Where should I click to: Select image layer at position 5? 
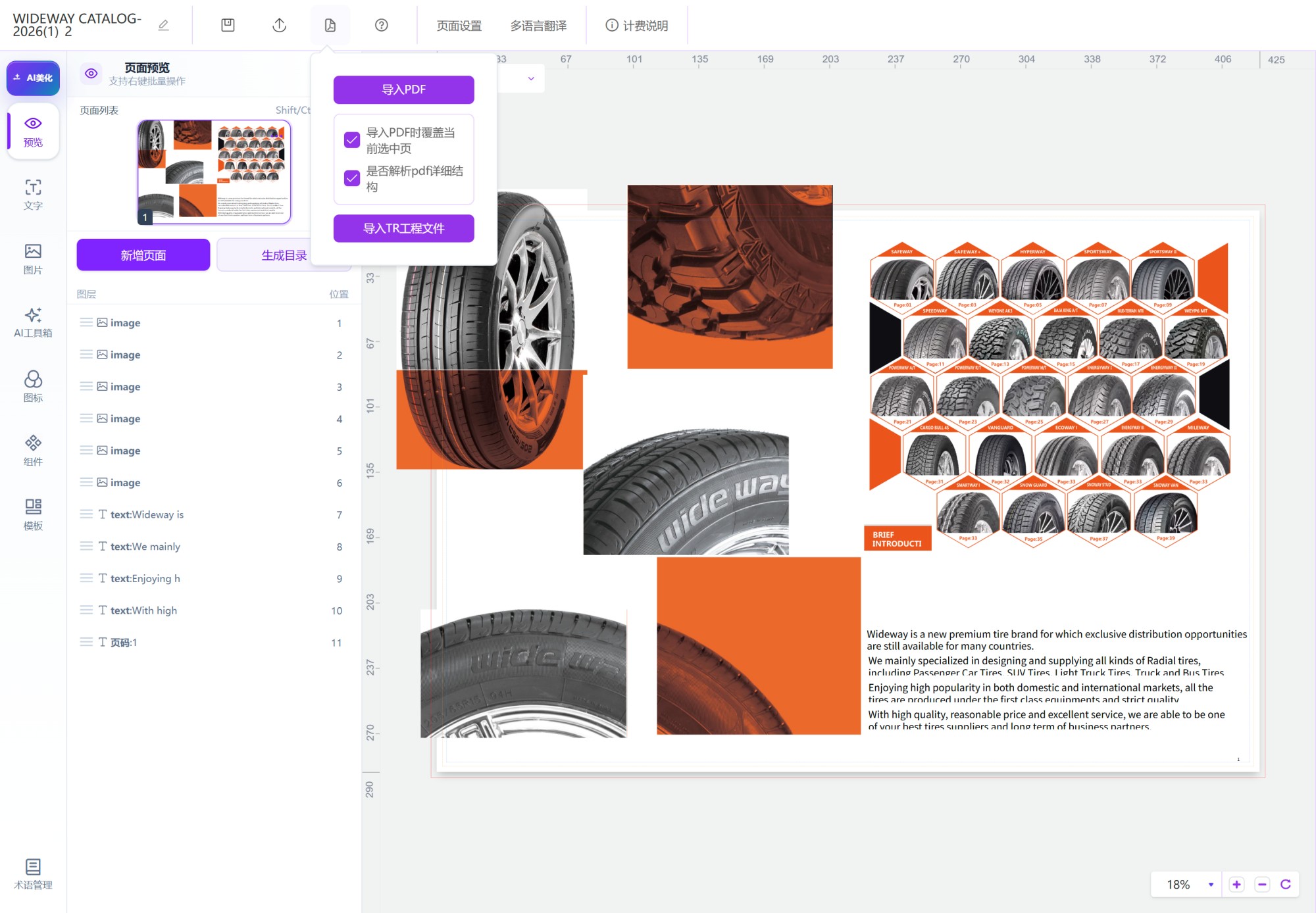[214, 451]
